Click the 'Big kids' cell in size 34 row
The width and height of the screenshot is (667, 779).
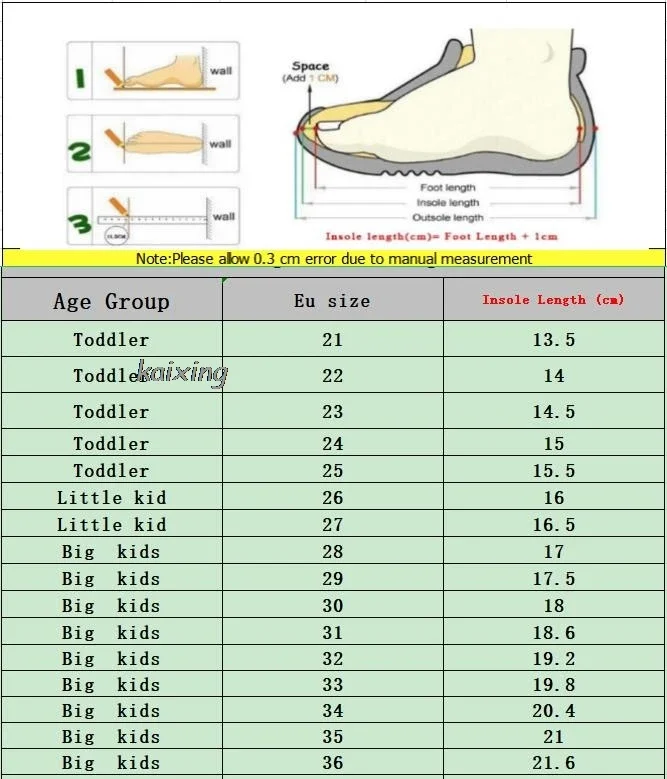[x=112, y=710]
